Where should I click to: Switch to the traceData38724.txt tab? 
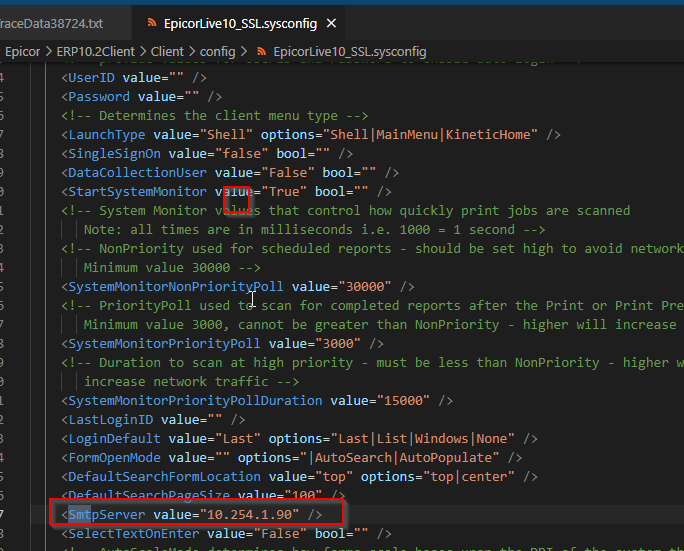pyautogui.click(x=51, y=24)
